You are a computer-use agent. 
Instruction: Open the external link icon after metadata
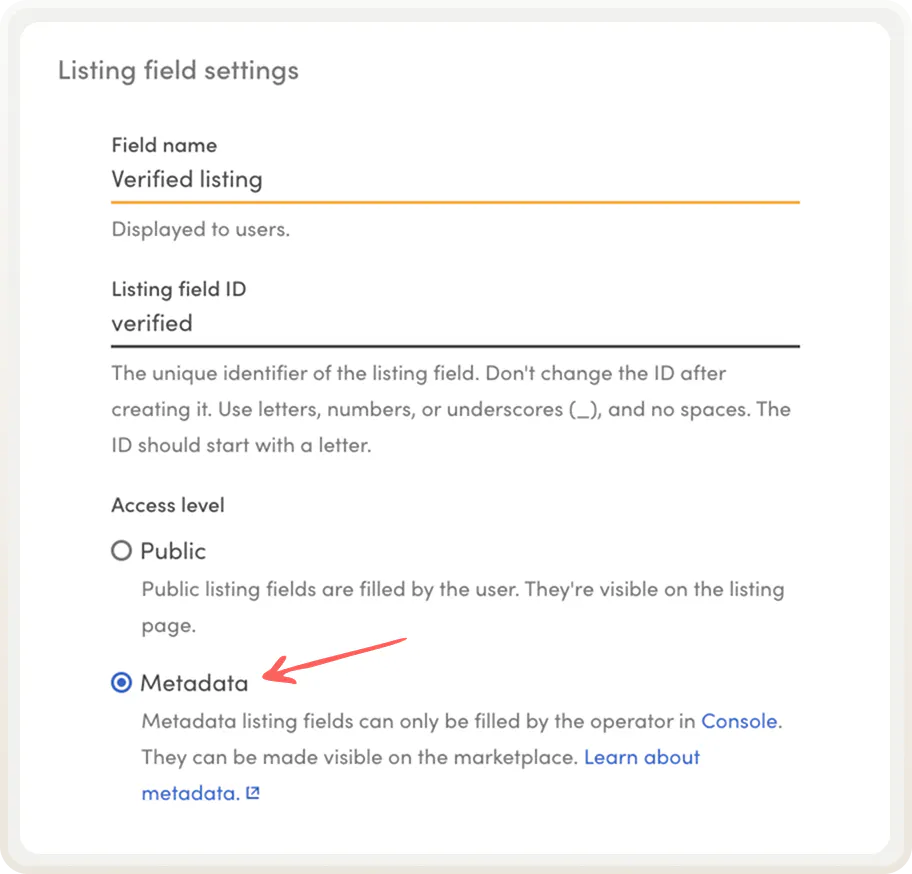(253, 794)
